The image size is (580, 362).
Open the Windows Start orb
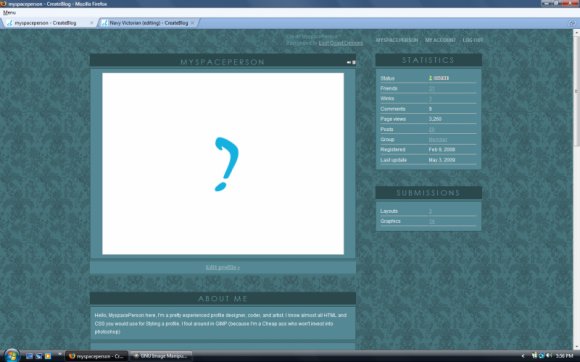(x=11, y=355)
